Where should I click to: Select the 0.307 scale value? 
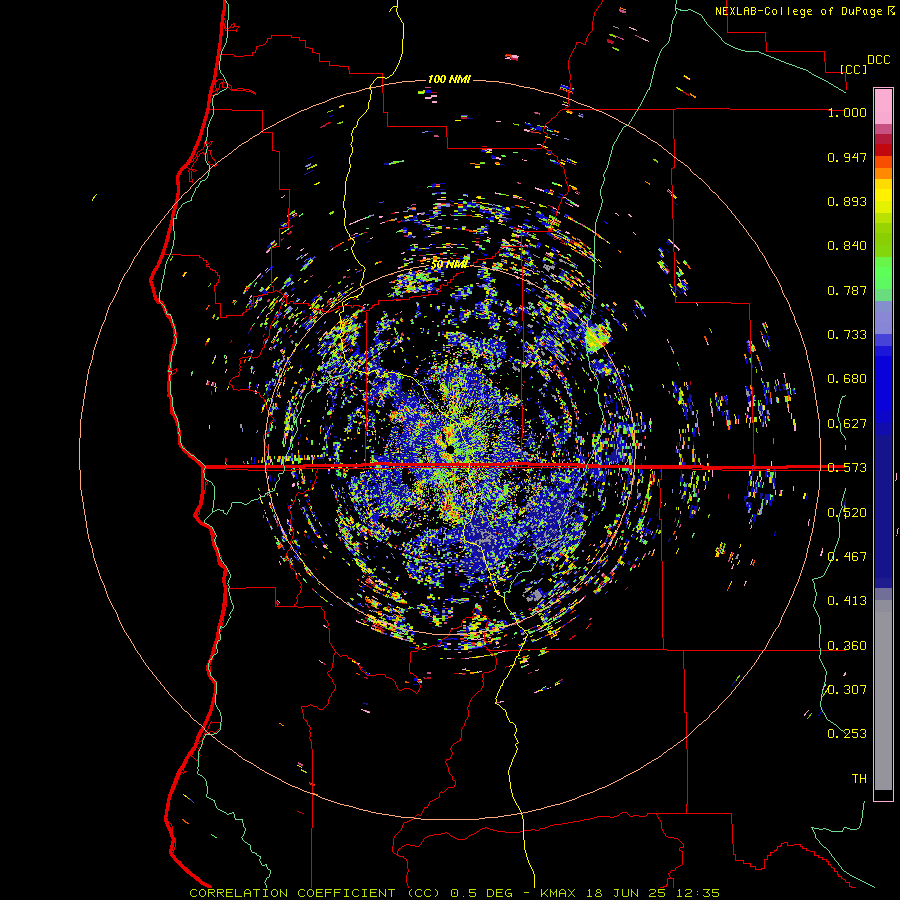click(847, 690)
